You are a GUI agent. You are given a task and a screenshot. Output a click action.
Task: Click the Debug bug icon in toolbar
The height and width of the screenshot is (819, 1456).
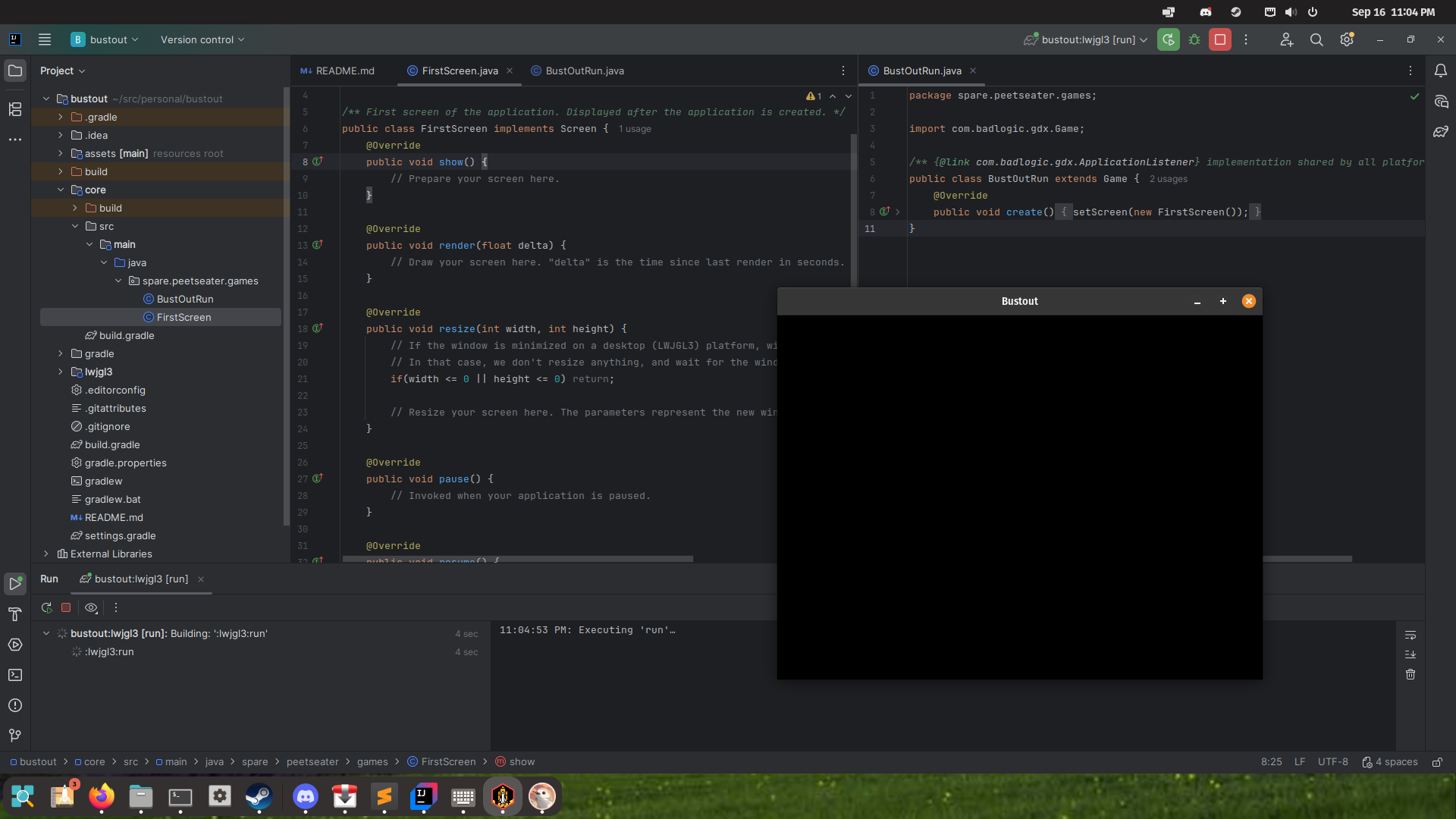tap(1194, 39)
